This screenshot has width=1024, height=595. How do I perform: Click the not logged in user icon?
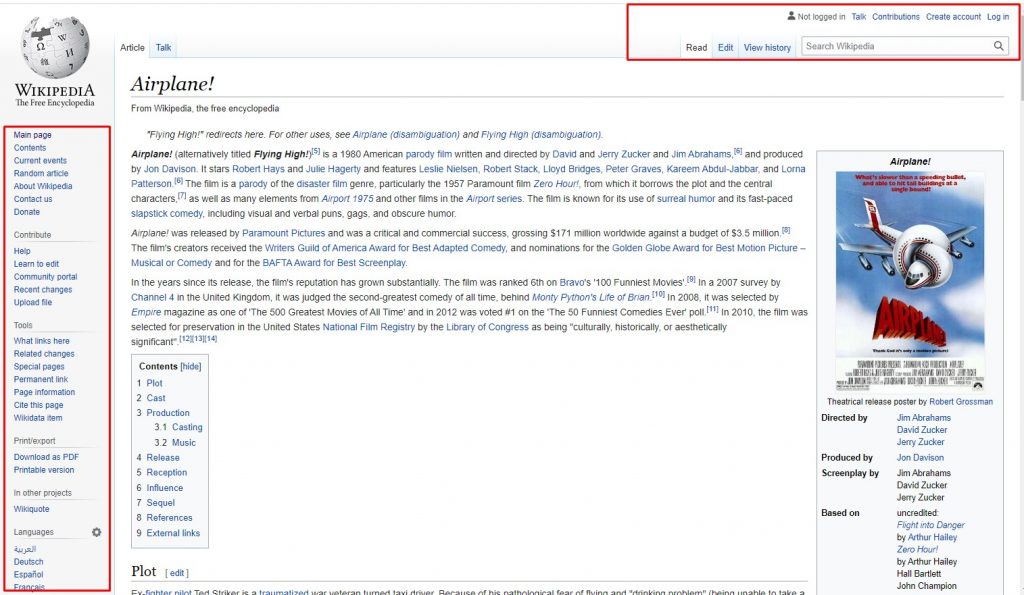792,16
